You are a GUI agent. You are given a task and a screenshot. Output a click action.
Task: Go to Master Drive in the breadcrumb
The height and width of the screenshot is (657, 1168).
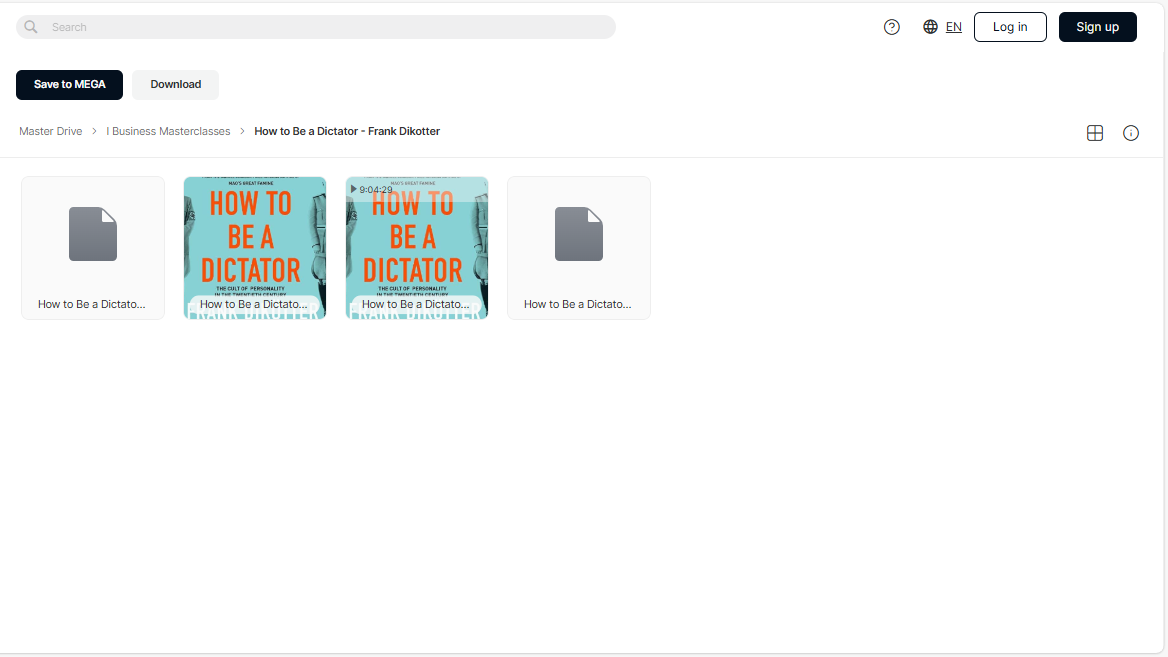tap(51, 131)
